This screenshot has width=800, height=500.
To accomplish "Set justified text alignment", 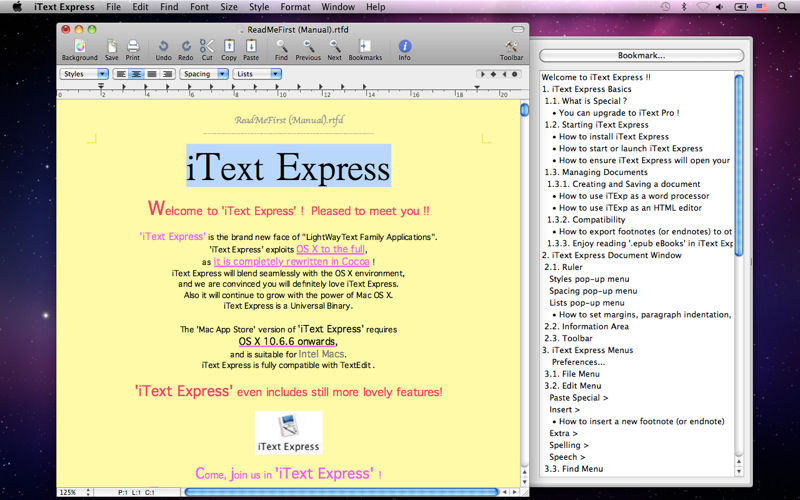I will pyautogui.click(x=152, y=74).
